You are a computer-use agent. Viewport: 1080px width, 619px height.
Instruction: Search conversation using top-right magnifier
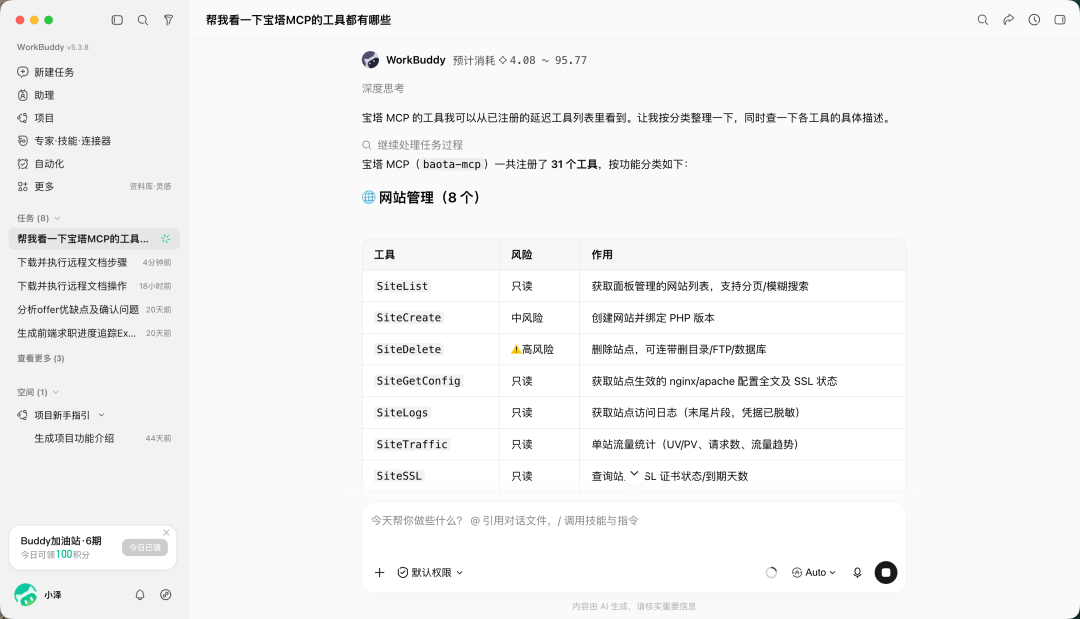coord(983,20)
